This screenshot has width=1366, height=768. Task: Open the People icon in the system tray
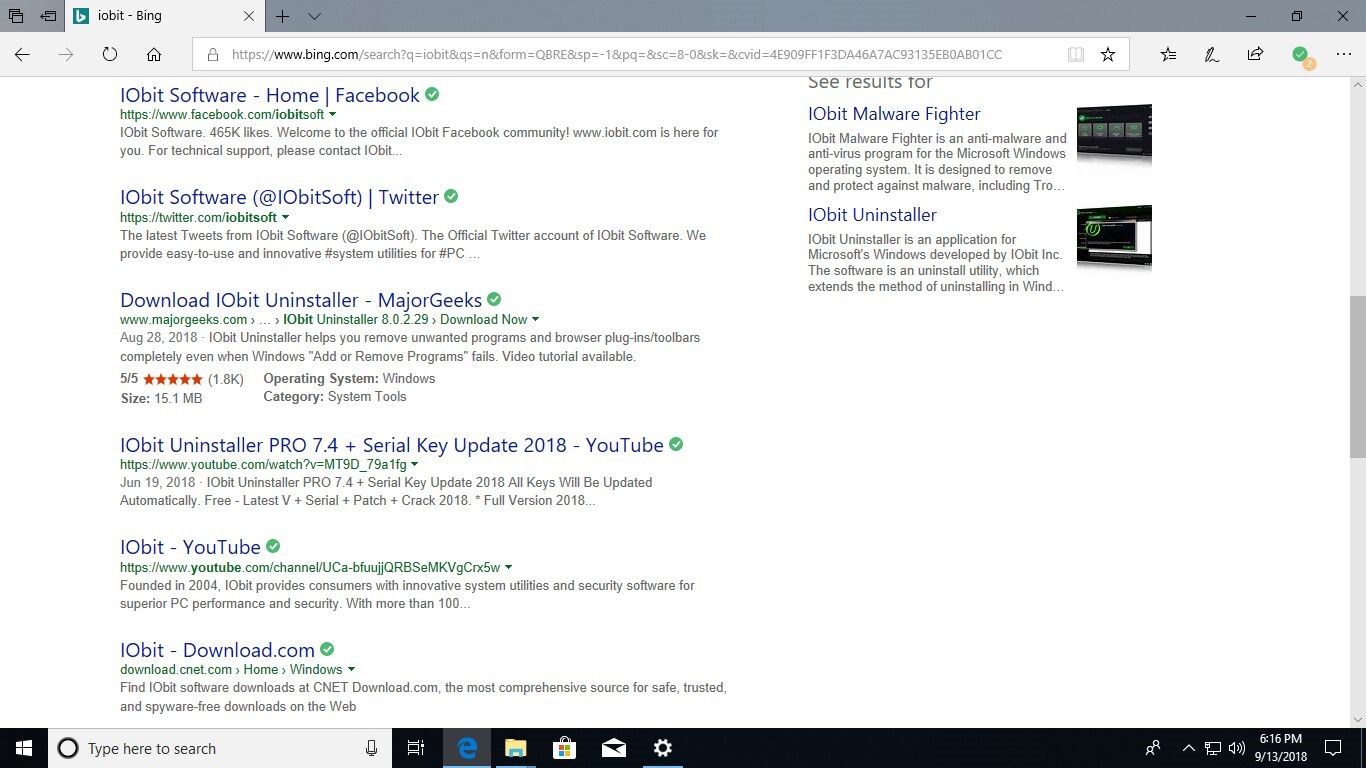pyautogui.click(x=1153, y=748)
